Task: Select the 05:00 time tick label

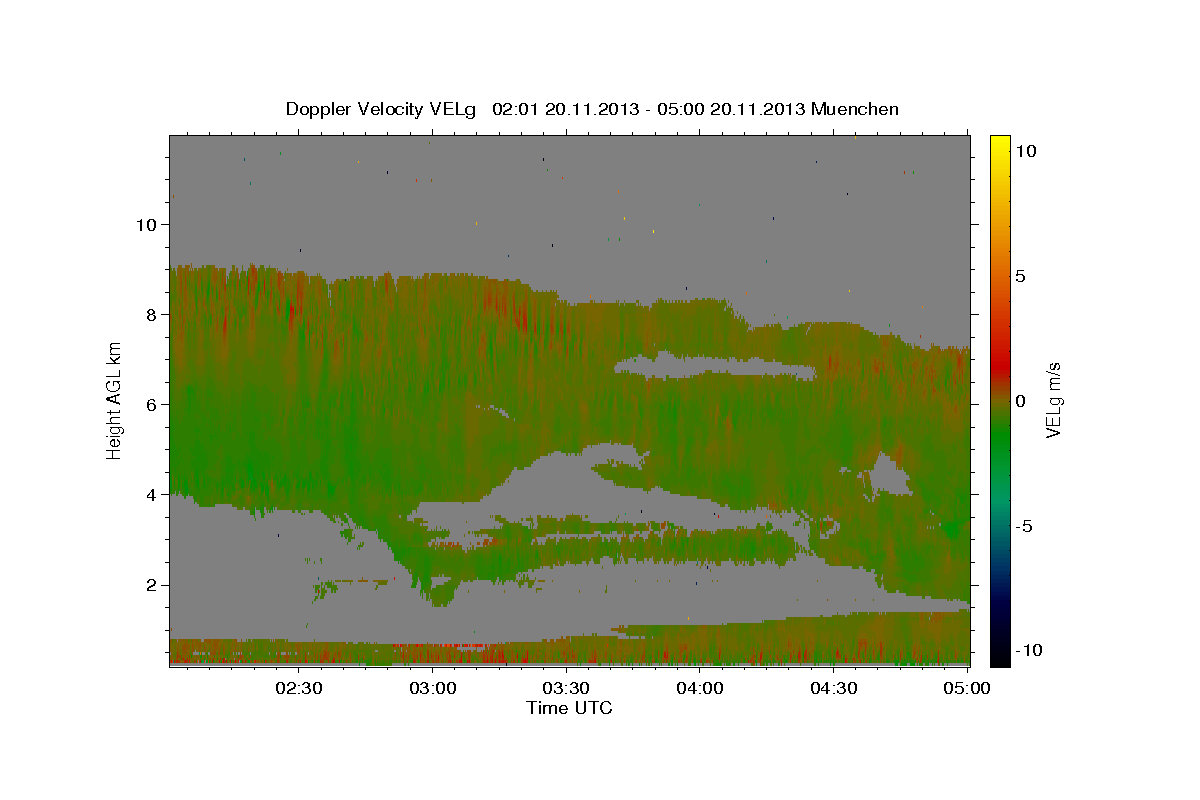Action: pyautogui.click(x=967, y=688)
